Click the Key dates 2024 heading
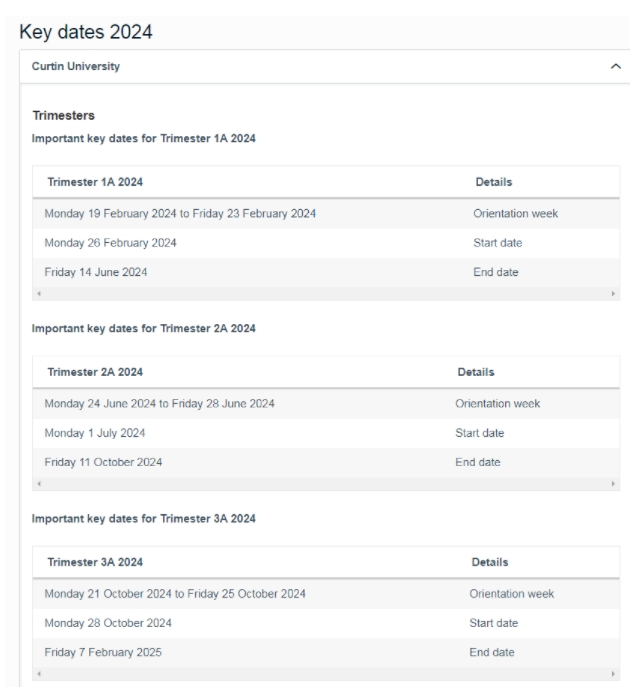 [x=86, y=32]
